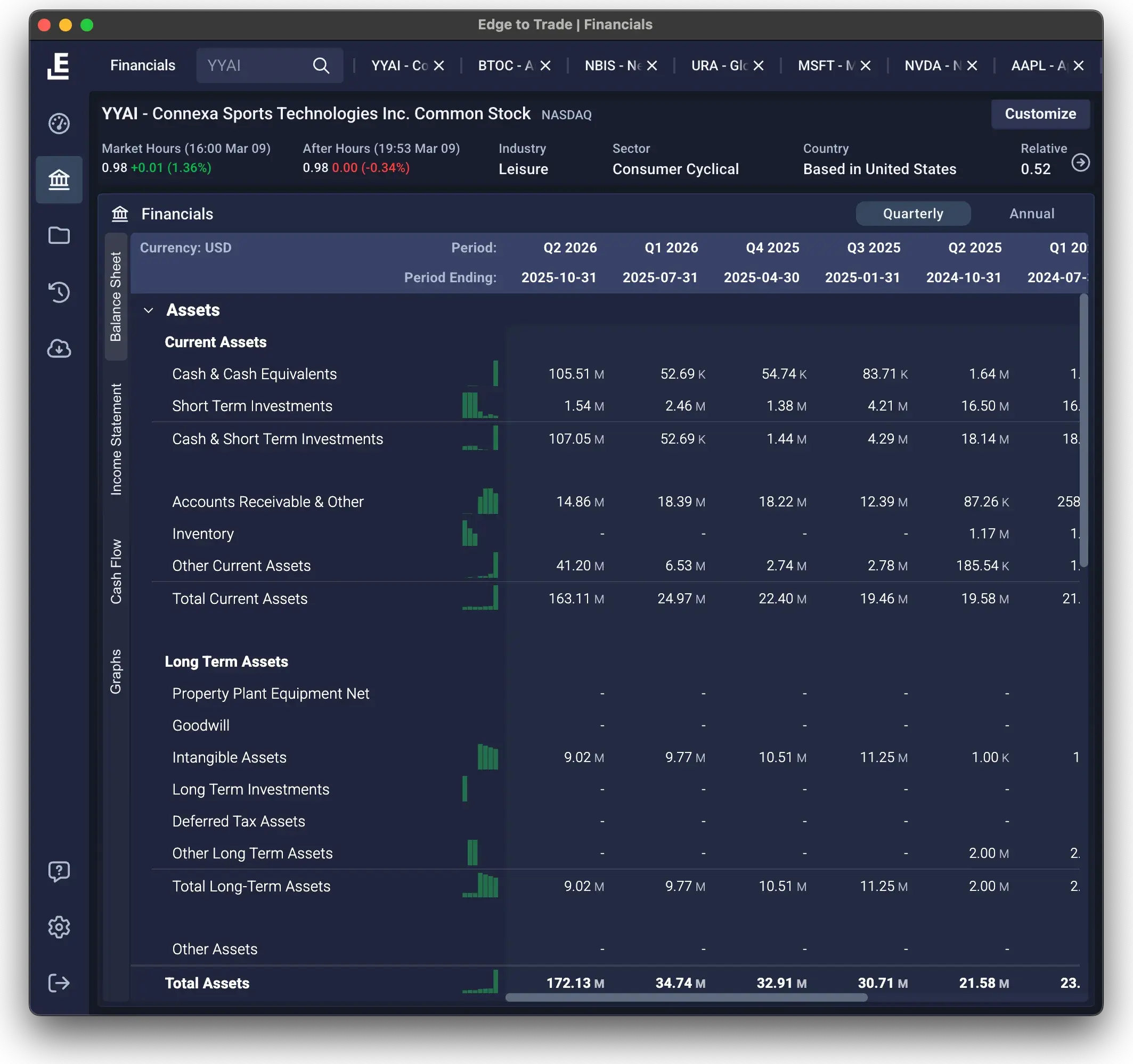Open the Dashboard gauge icon in sidebar
This screenshot has height=1064, width=1133.
pyautogui.click(x=59, y=123)
